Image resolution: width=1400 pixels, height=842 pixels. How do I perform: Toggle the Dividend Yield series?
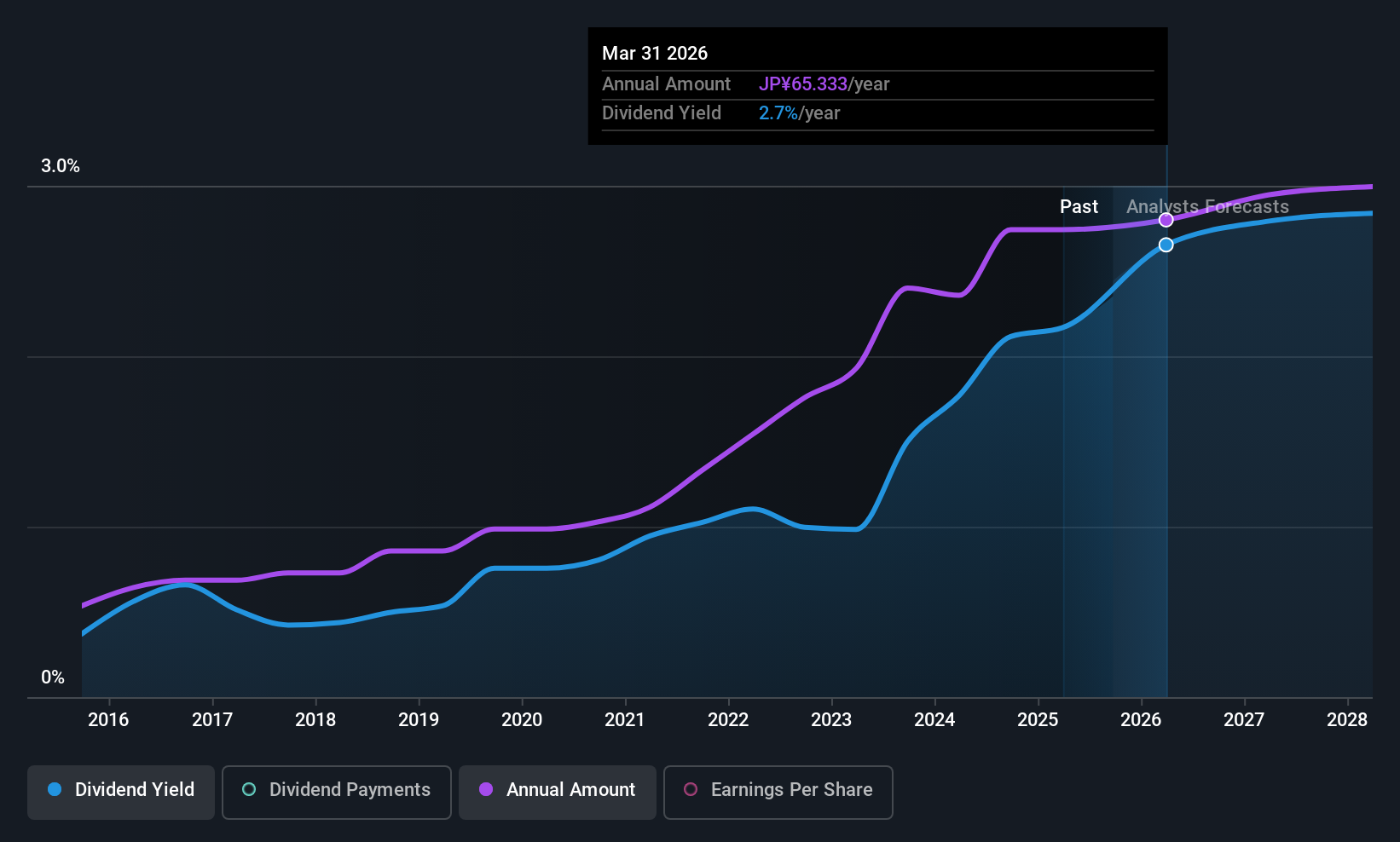click(x=121, y=793)
